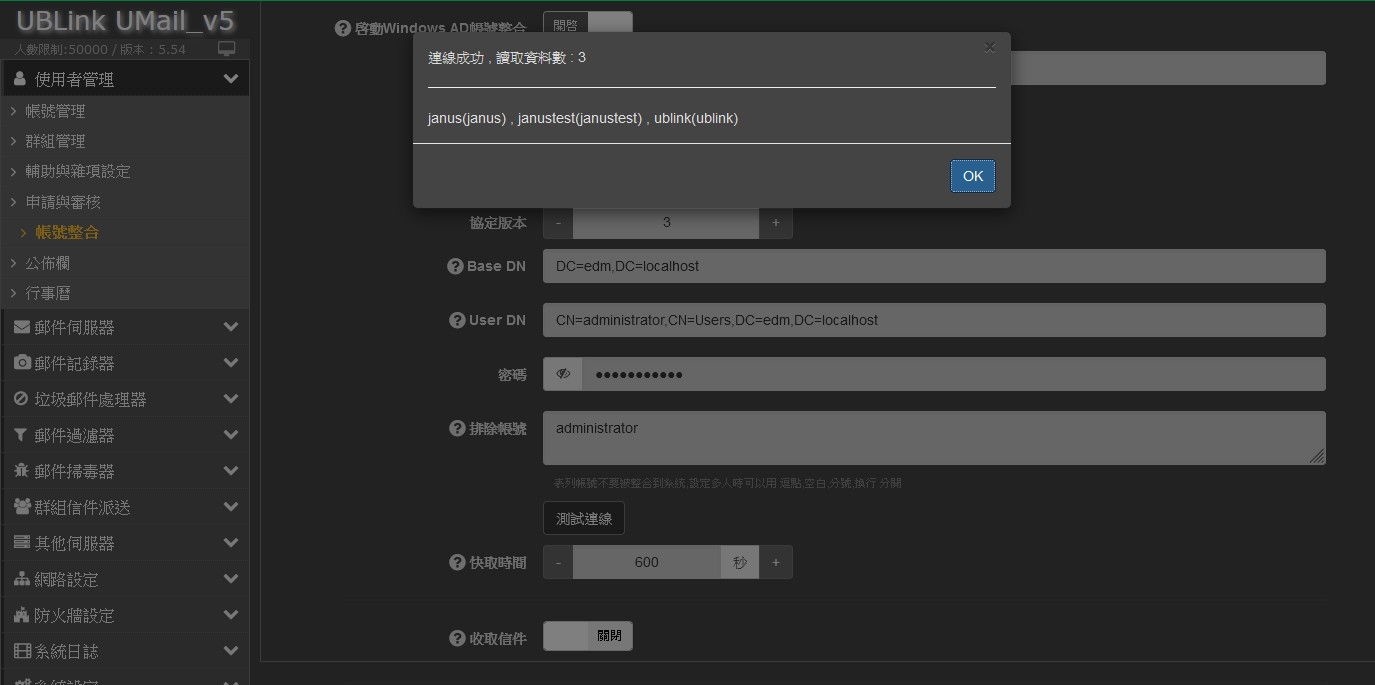This screenshot has width=1375, height=685.
Task: Click the help icon beside 收取信件
Action: point(457,638)
